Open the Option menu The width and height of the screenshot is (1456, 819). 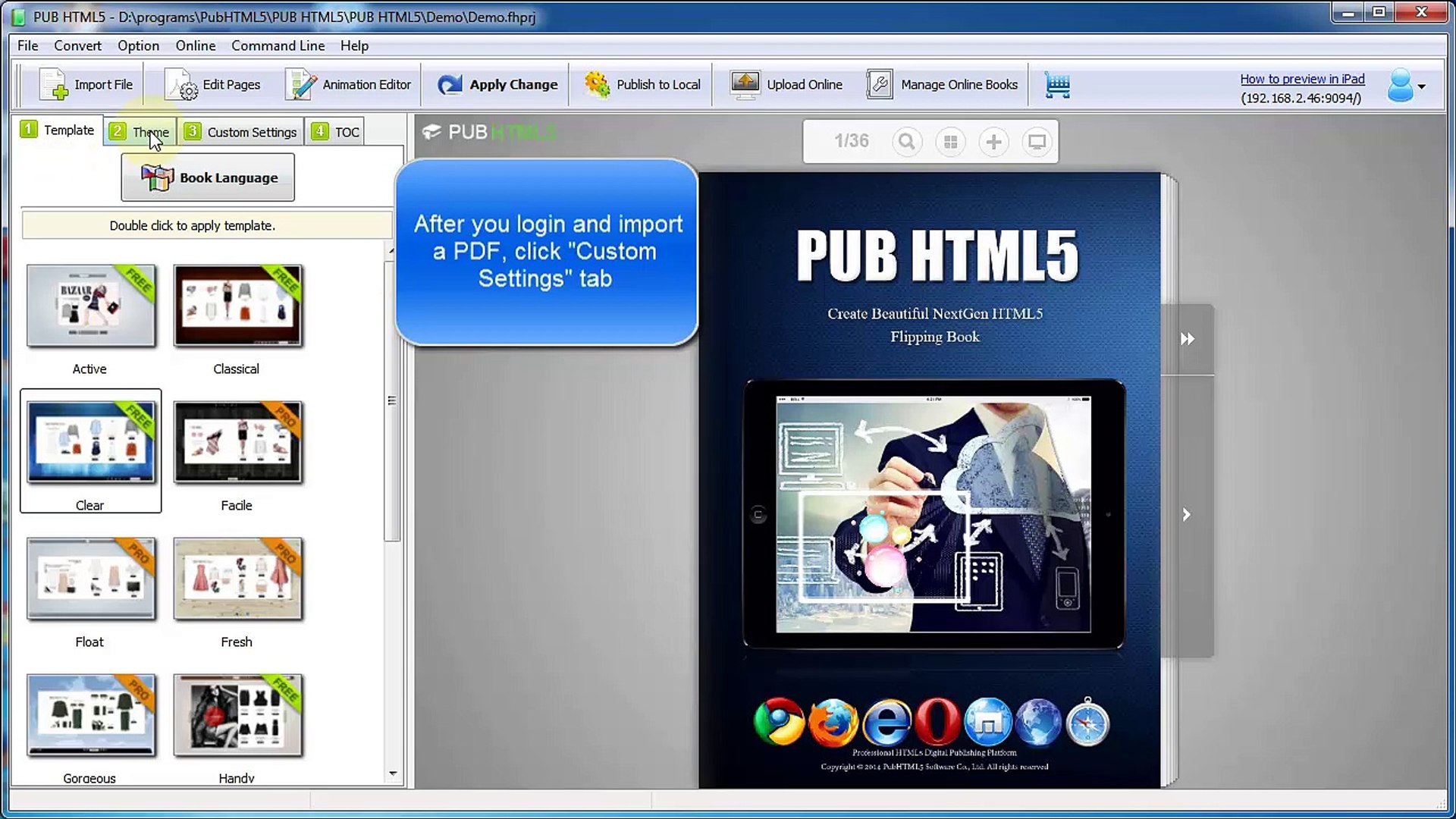(138, 45)
